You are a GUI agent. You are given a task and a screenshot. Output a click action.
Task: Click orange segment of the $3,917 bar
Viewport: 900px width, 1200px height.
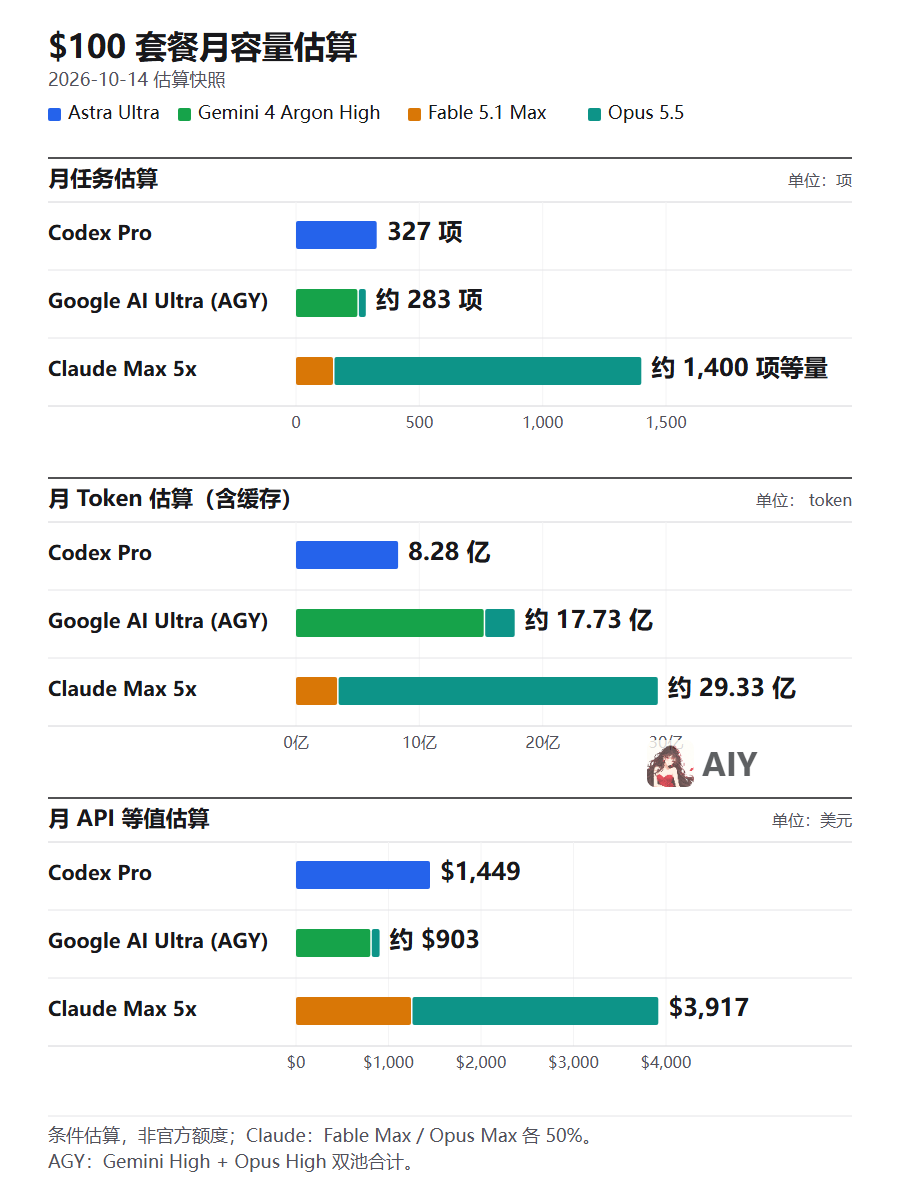pos(353,1011)
